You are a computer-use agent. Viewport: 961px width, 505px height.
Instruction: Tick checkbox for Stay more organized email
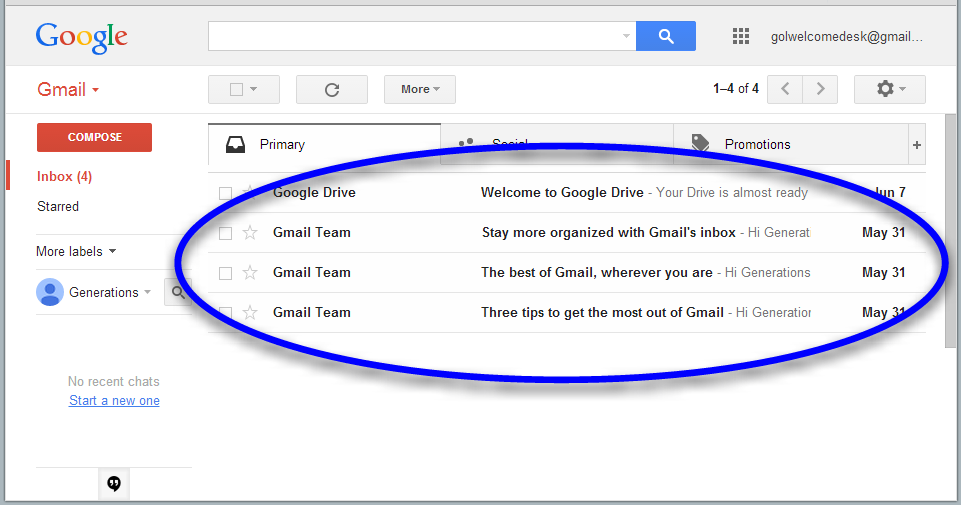coord(226,234)
